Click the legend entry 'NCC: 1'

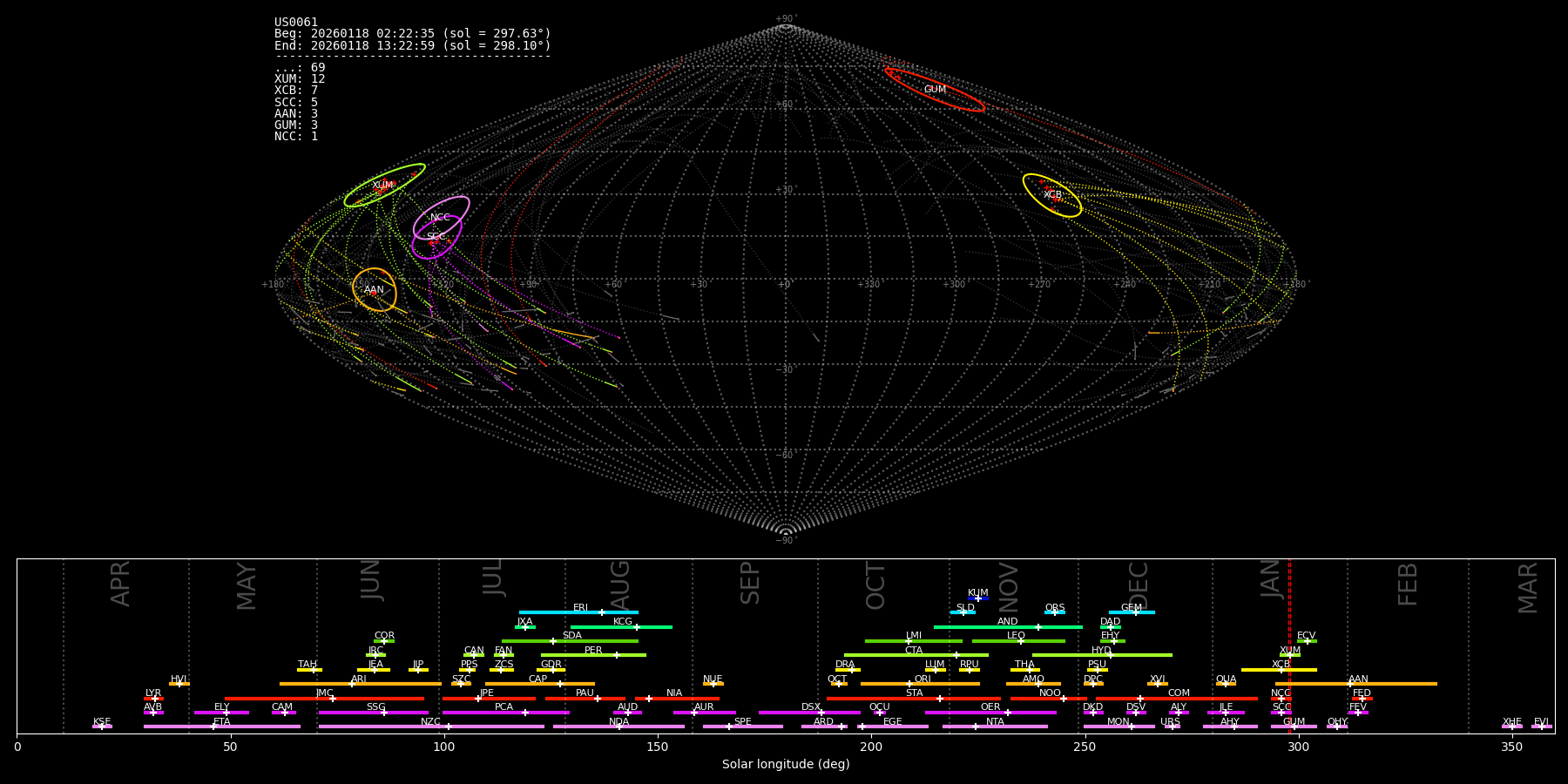296,137
